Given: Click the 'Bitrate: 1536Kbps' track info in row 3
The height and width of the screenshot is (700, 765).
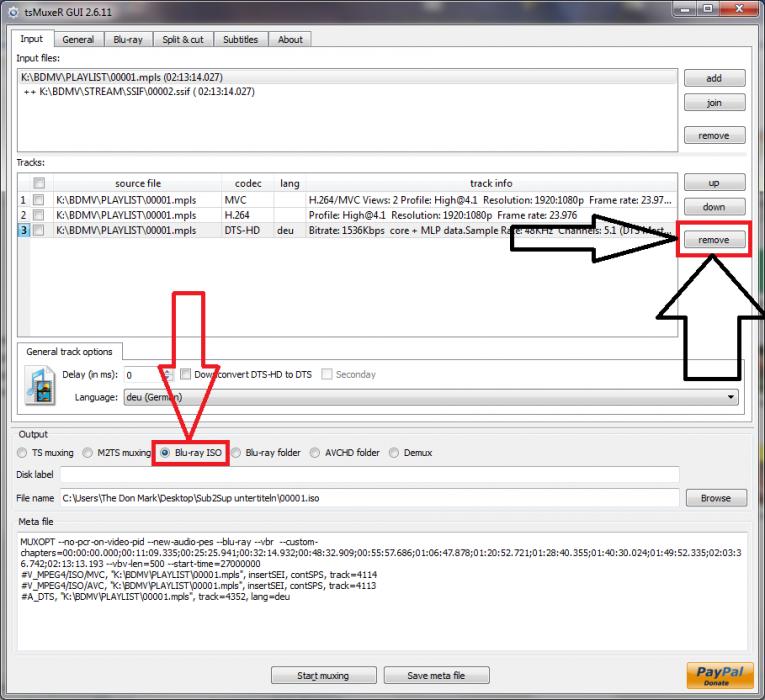Looking at the screenshot, I should click(x=491, y=230).
